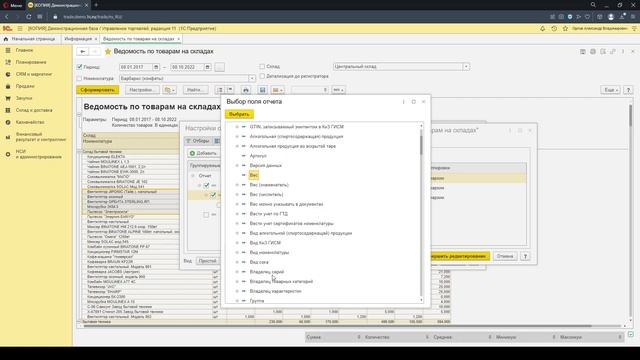This screenshot has height=360, width=640.
Task: Open the history clock icon
Action: click(x=554, y=29)
